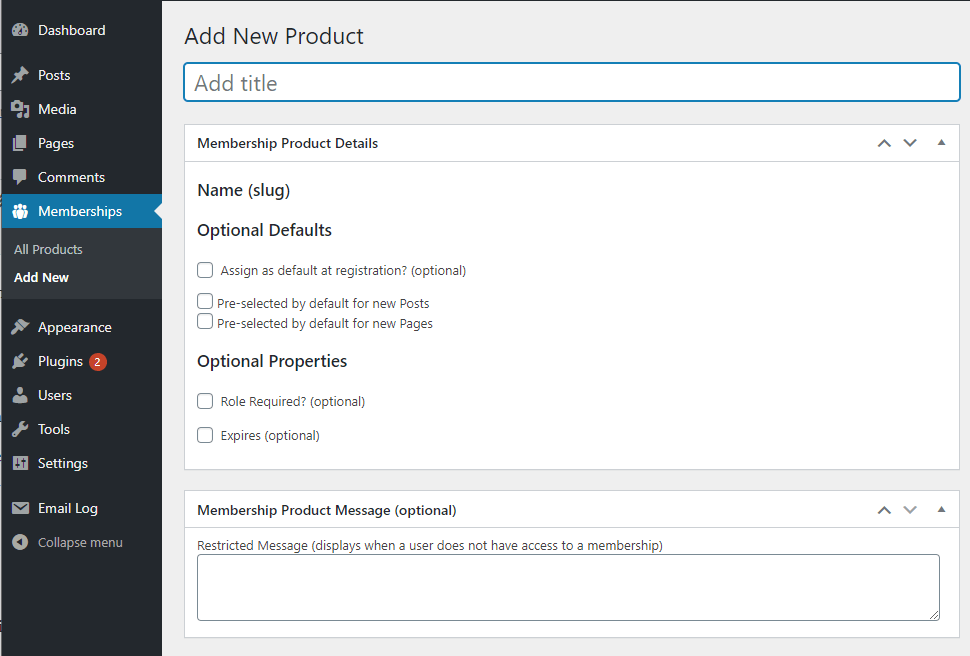Open the Settings menu item
The image size is (970, 656).
pyautogui.click(x=62, y=463)
